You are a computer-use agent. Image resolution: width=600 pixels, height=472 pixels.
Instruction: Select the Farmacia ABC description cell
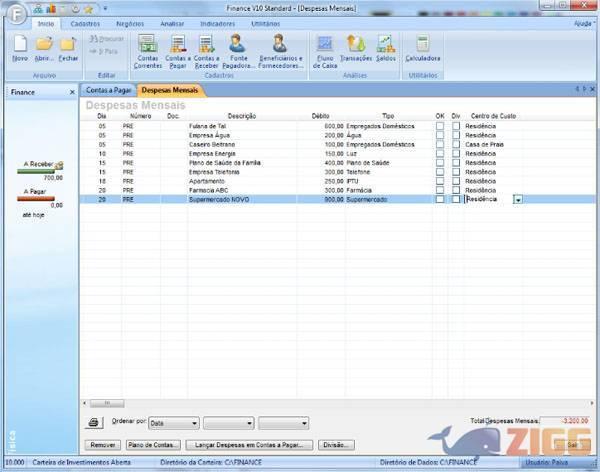point(242,190)
